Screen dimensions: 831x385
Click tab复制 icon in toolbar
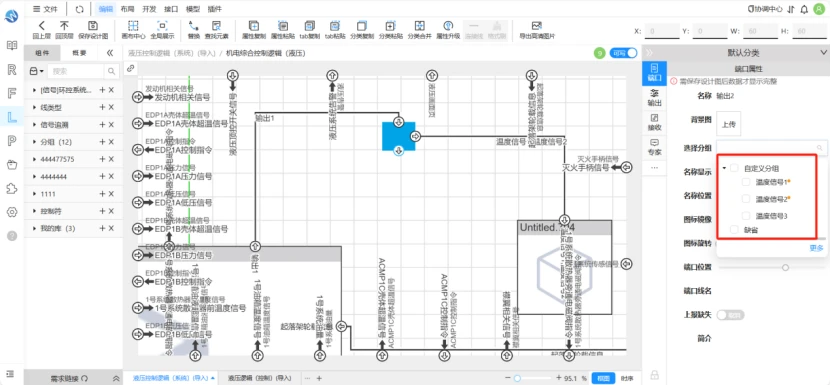coord(310,25)
